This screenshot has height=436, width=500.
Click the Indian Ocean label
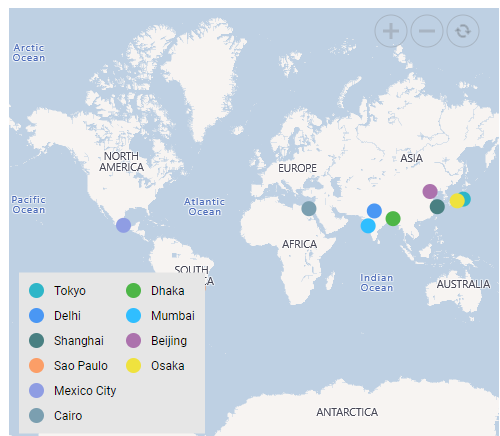point(377,283)
